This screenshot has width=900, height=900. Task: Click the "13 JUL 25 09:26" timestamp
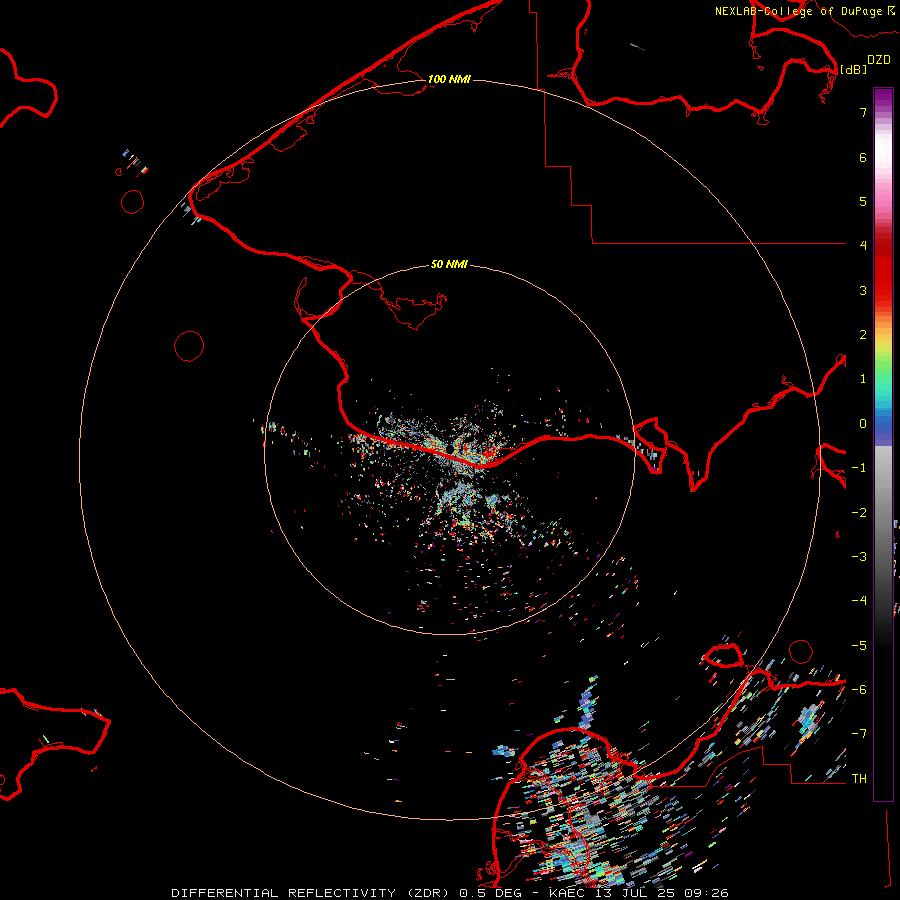(x=661, y=893)
